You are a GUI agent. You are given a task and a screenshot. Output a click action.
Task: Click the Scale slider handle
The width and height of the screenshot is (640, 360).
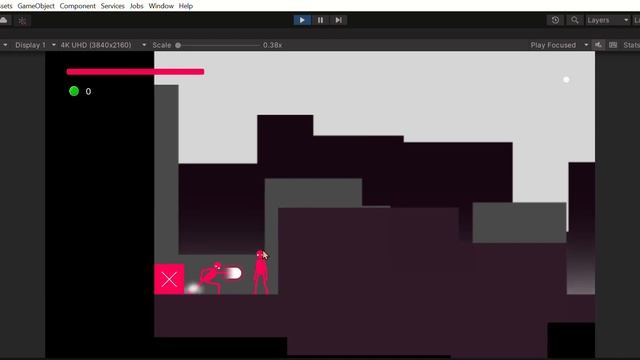point(178,45)
